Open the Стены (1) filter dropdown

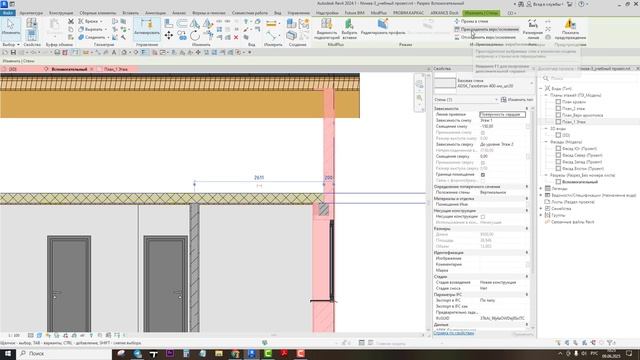496,100
